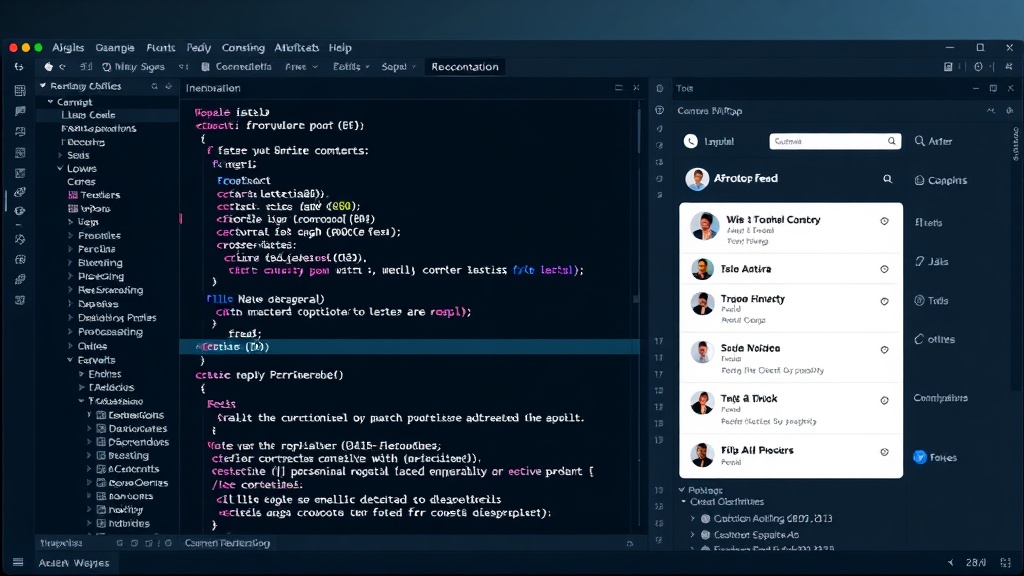The height and width of the screenshot is (576, 1024).
Task: Click the Camen Rerterstiog bottom panel label
Action: tap(227, 543)
